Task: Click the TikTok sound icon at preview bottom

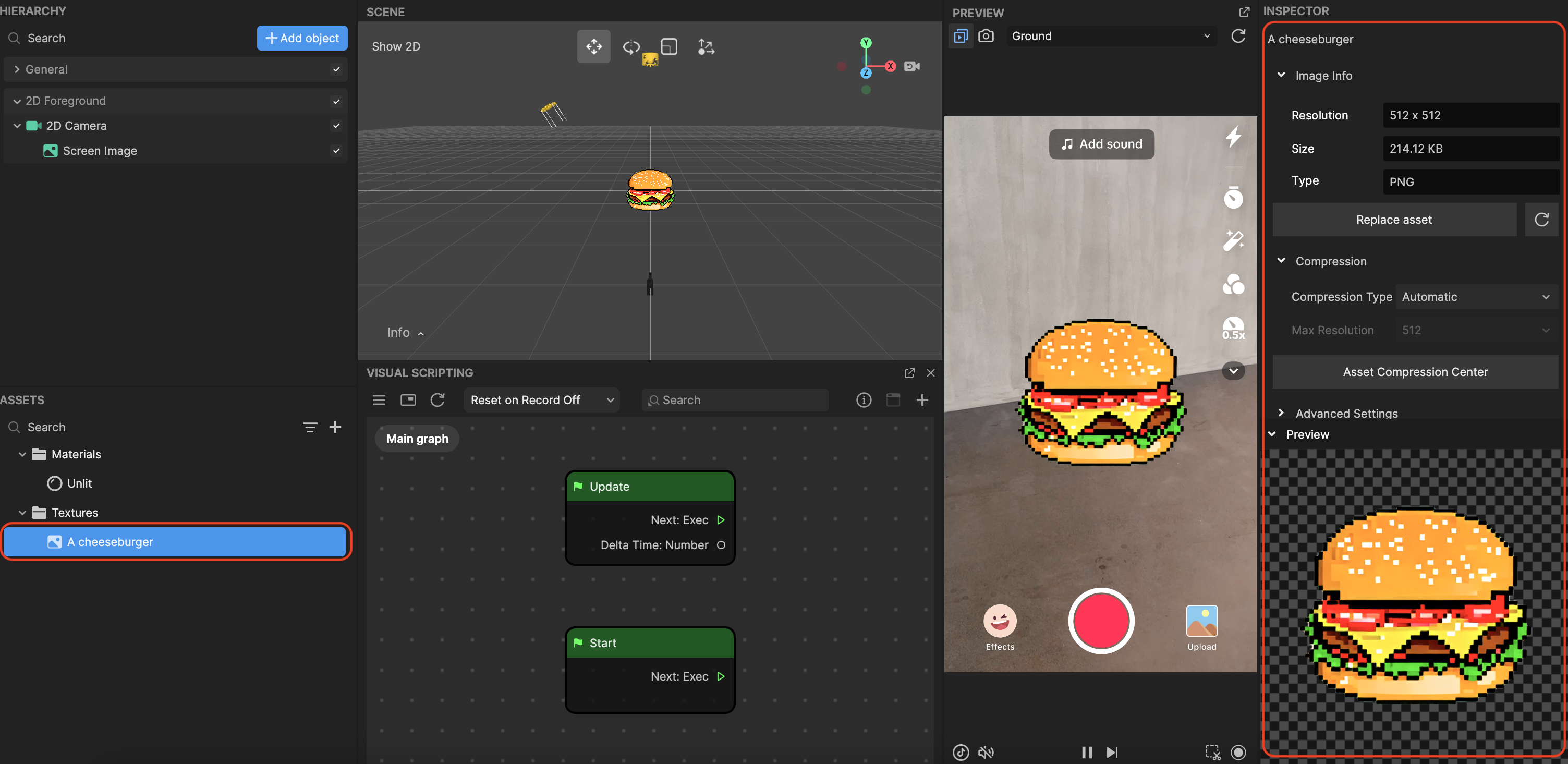Action: 961,753
